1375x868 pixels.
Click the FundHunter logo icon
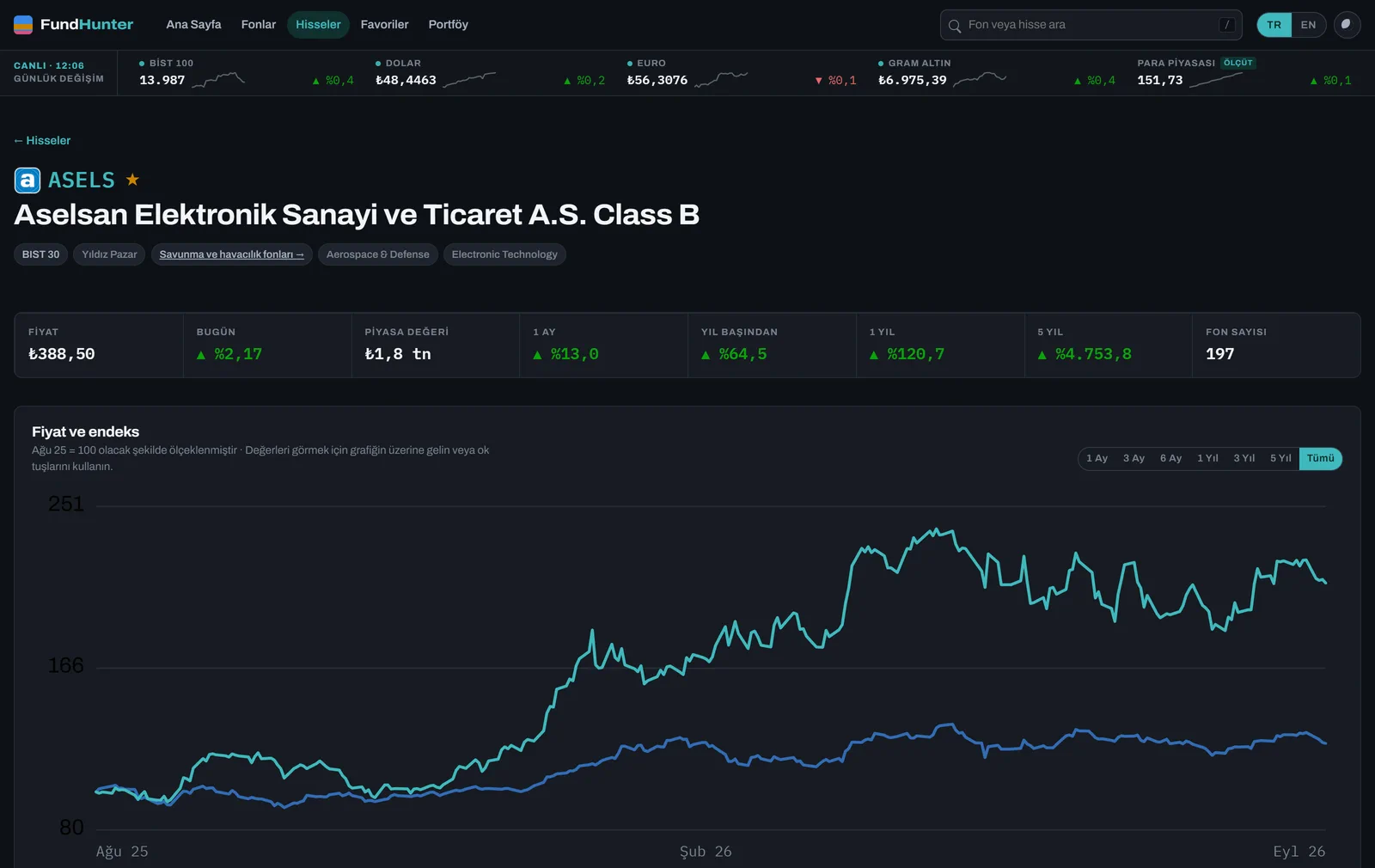pyautogui.click(x=23, y=24)
